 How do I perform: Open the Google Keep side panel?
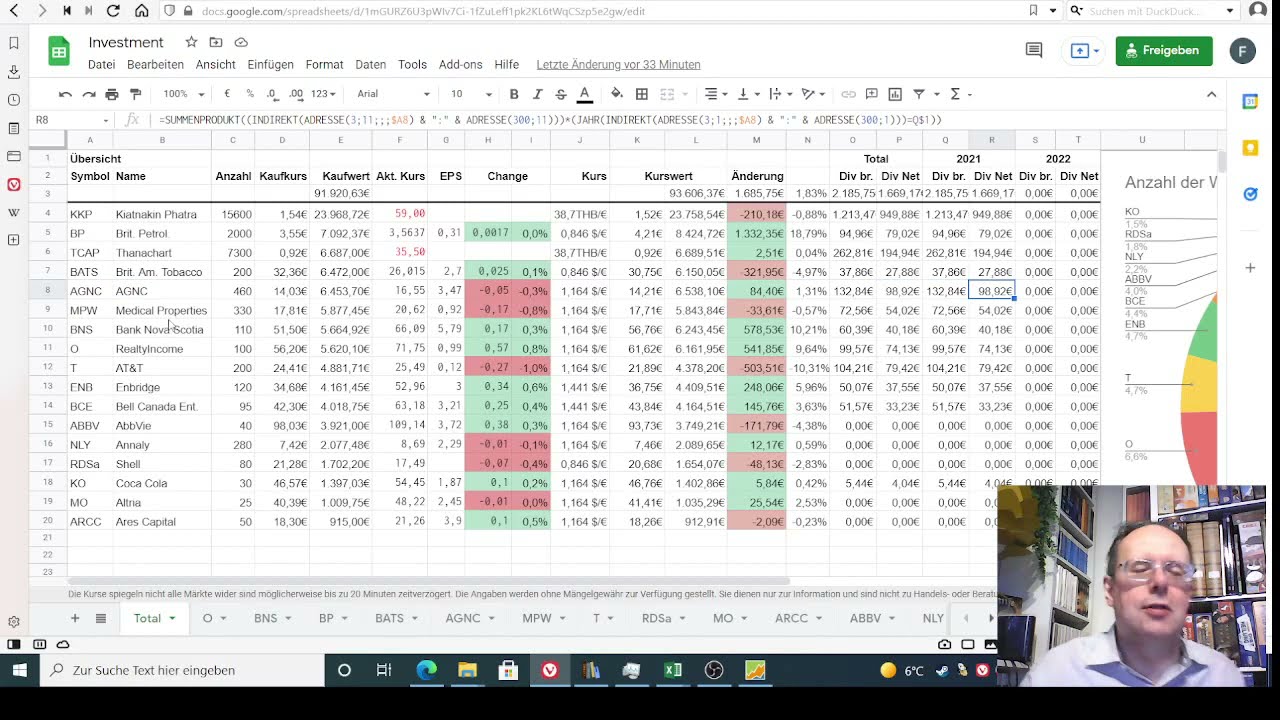1250,148
